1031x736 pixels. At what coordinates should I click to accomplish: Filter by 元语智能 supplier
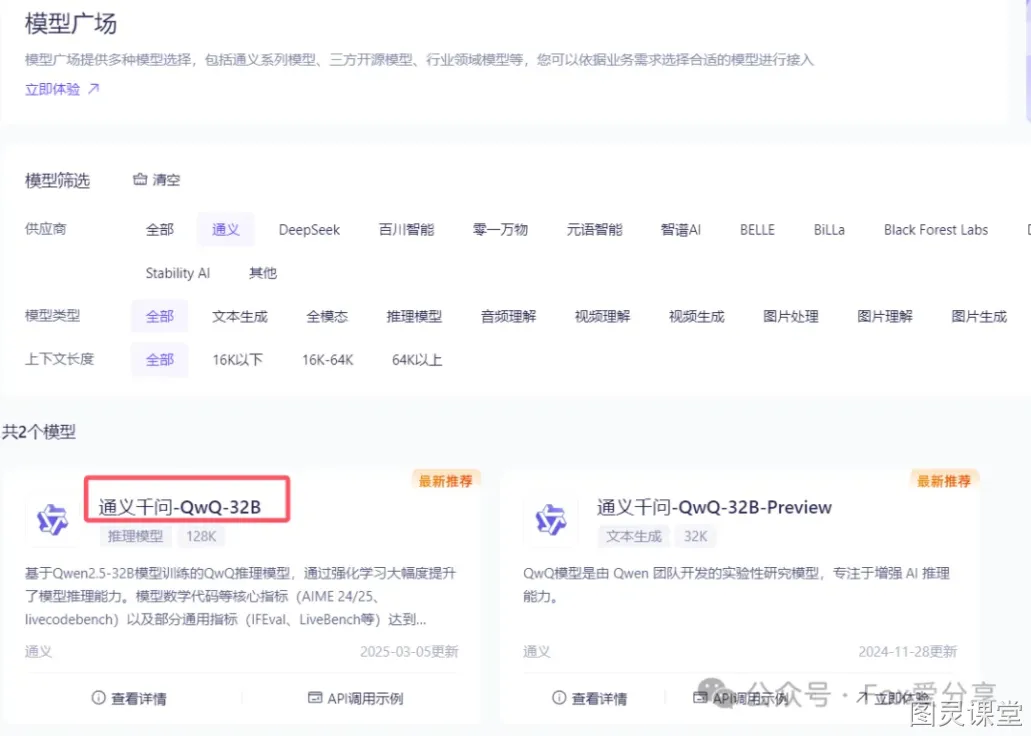pyautogui.click(x=594, y=230)
